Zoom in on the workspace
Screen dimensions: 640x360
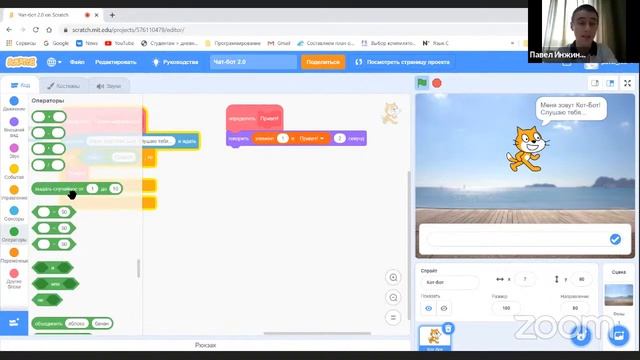click(393, 278)
